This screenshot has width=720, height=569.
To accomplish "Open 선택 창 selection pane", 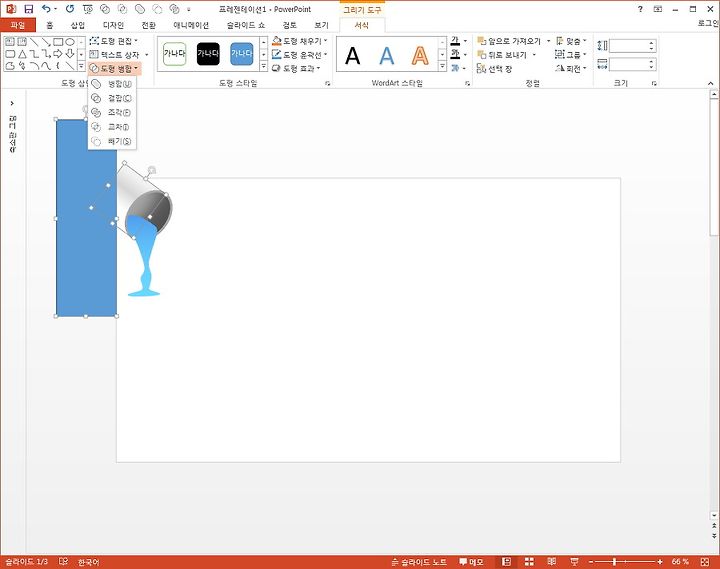I will coord(495,69).
